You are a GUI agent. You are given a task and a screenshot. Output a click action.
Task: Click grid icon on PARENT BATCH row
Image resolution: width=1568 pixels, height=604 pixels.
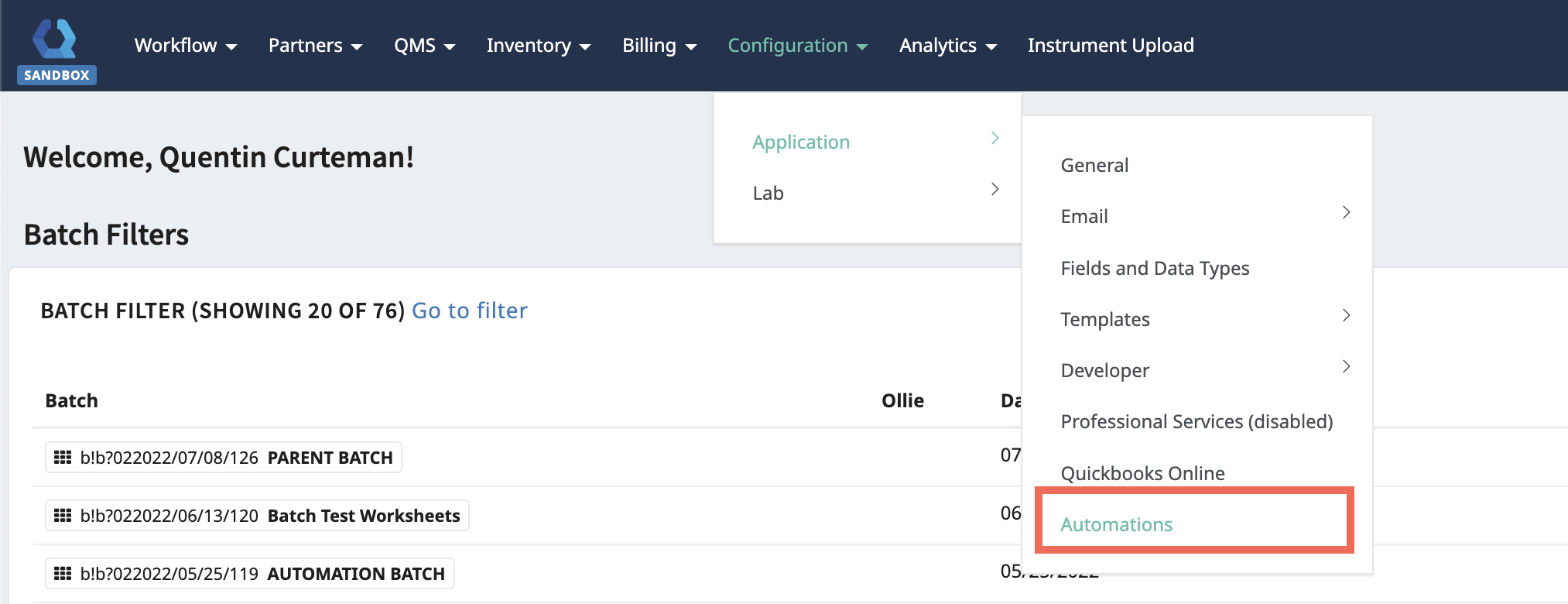63,458
